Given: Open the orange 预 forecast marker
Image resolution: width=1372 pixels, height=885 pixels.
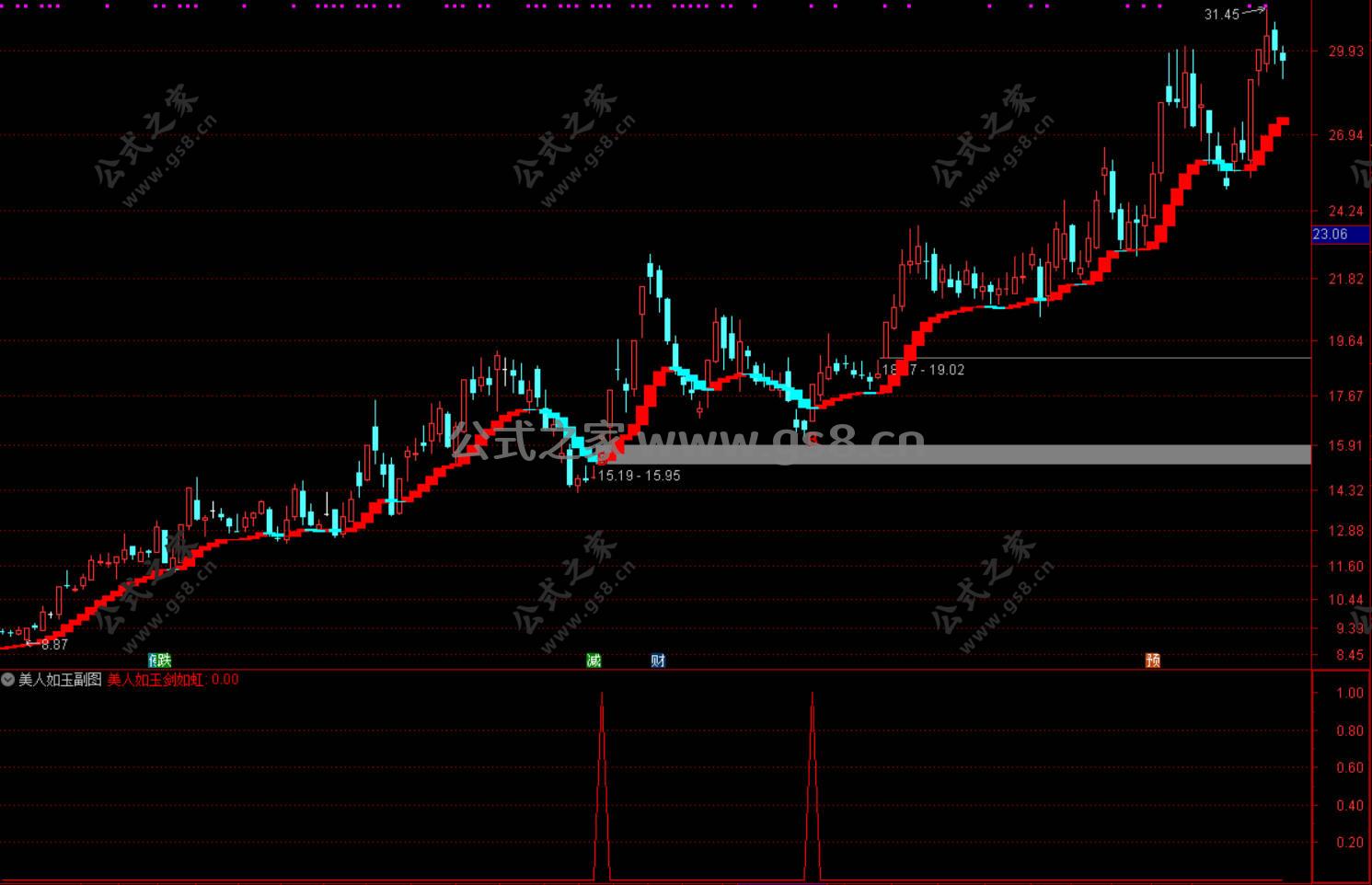Looking at the screenshot, I should coord(1153,660).
